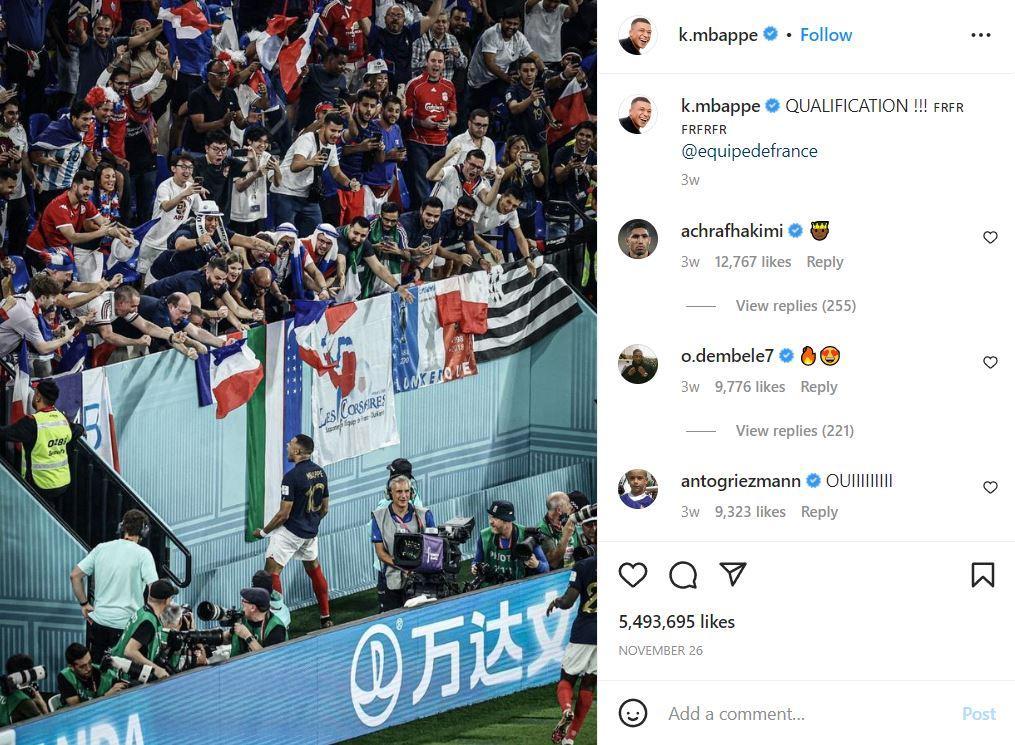Open achrafhakimi's profile avatar
This screenshot has width=1015, height=745.
(638, 239)
